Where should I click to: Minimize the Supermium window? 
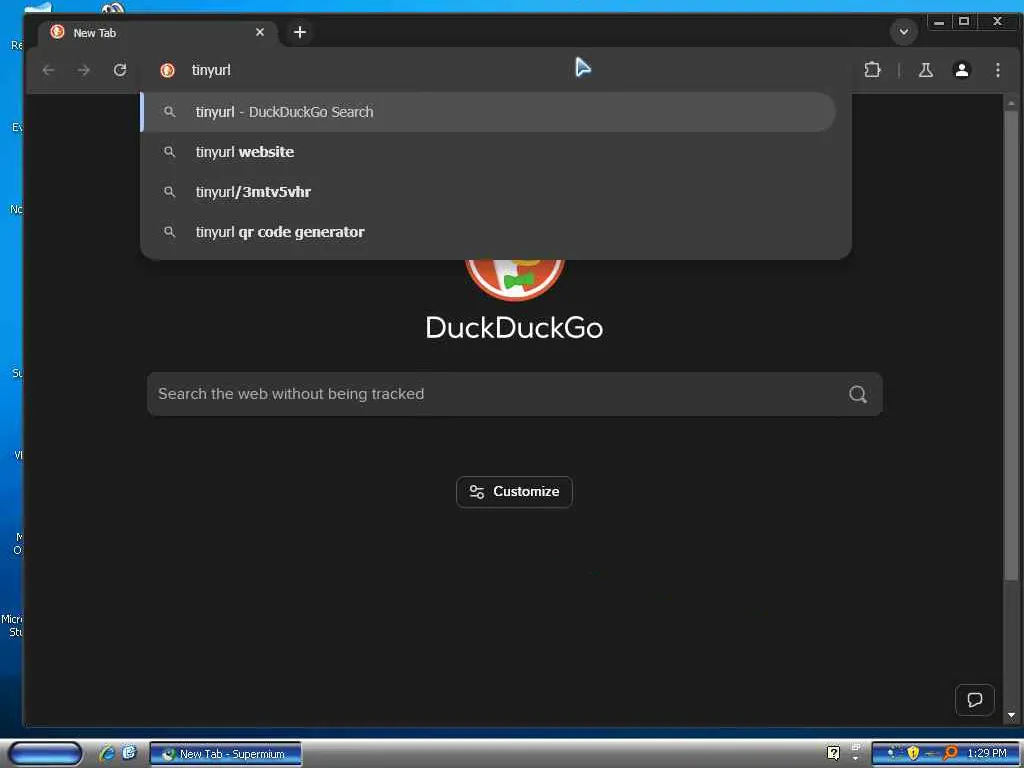[x=939, y=22]
